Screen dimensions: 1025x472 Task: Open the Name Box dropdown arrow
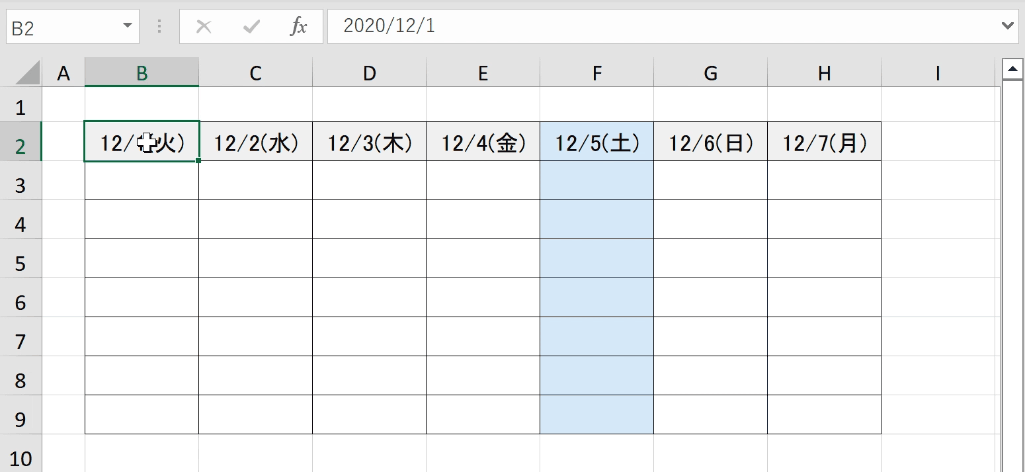tap(127, 26)
